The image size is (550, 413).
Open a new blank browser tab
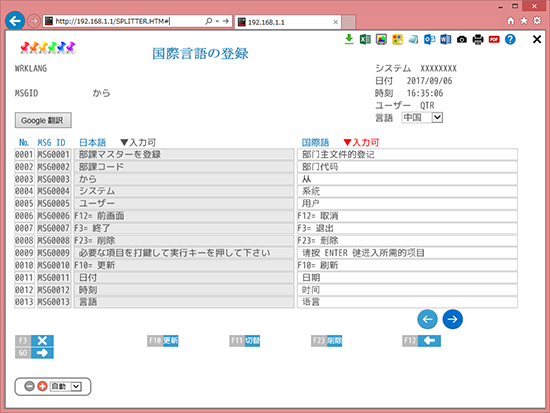[349, 22]
